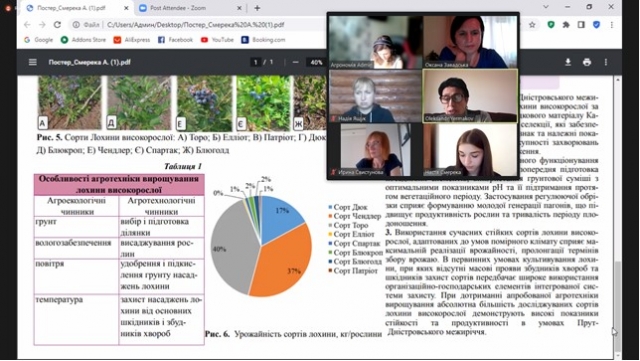This screenshot has width=640, height=361.
Task: Click blueberry photo labeled Д
Action: (x=139, y=102)
